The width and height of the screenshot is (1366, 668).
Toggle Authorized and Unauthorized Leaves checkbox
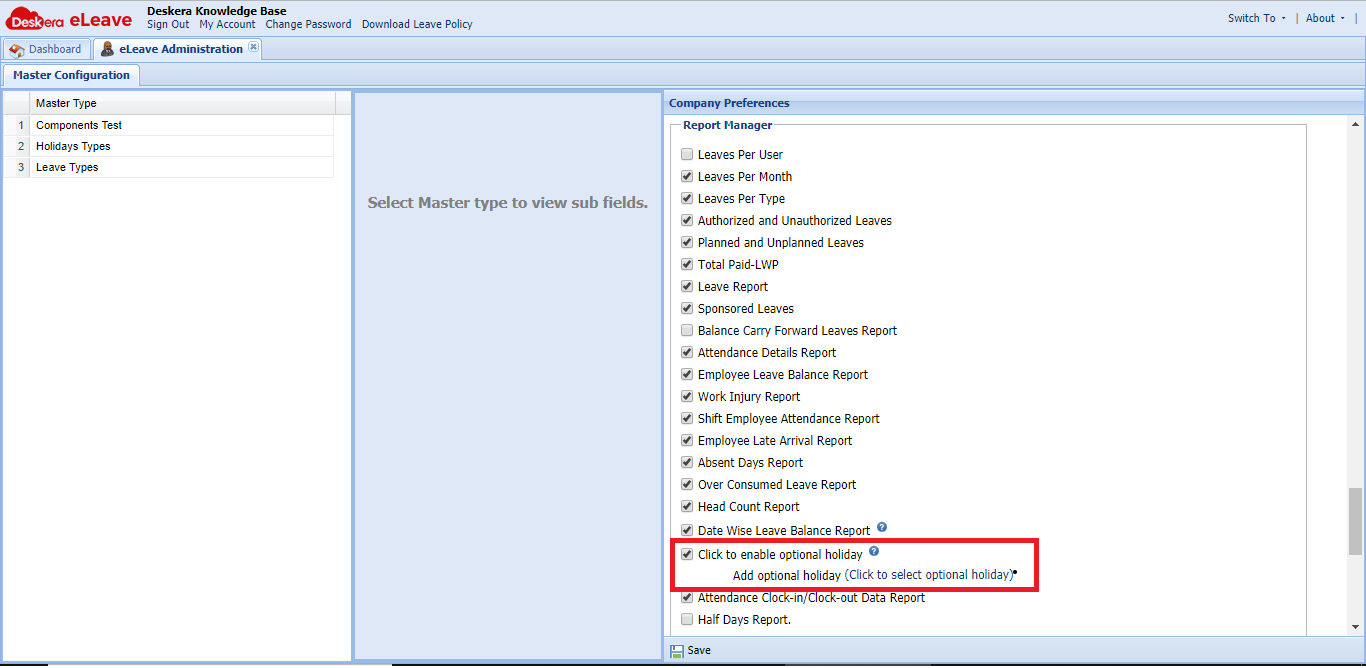pos(687,221)
